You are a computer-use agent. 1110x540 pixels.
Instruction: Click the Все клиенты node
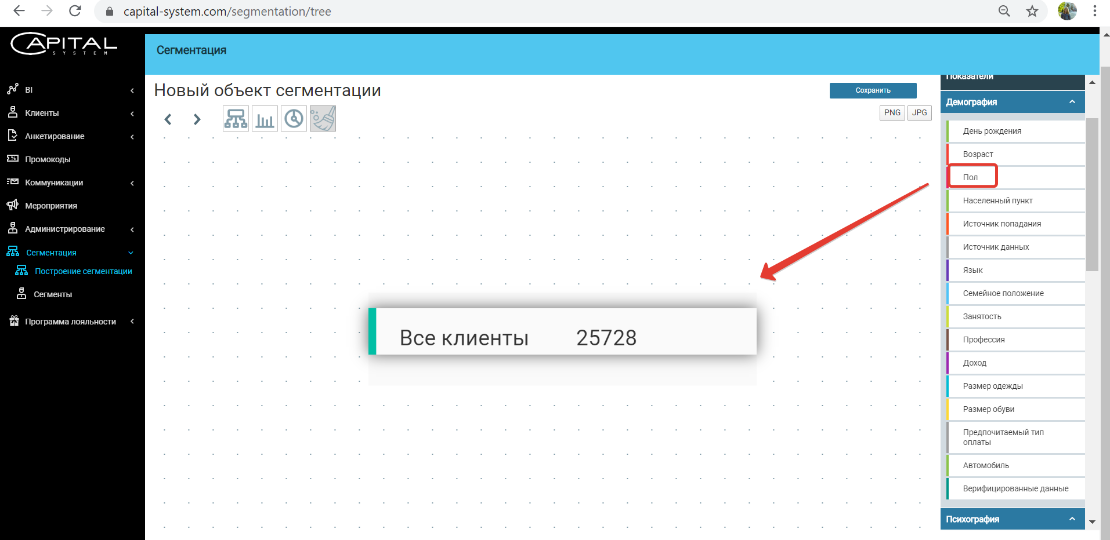563,331
